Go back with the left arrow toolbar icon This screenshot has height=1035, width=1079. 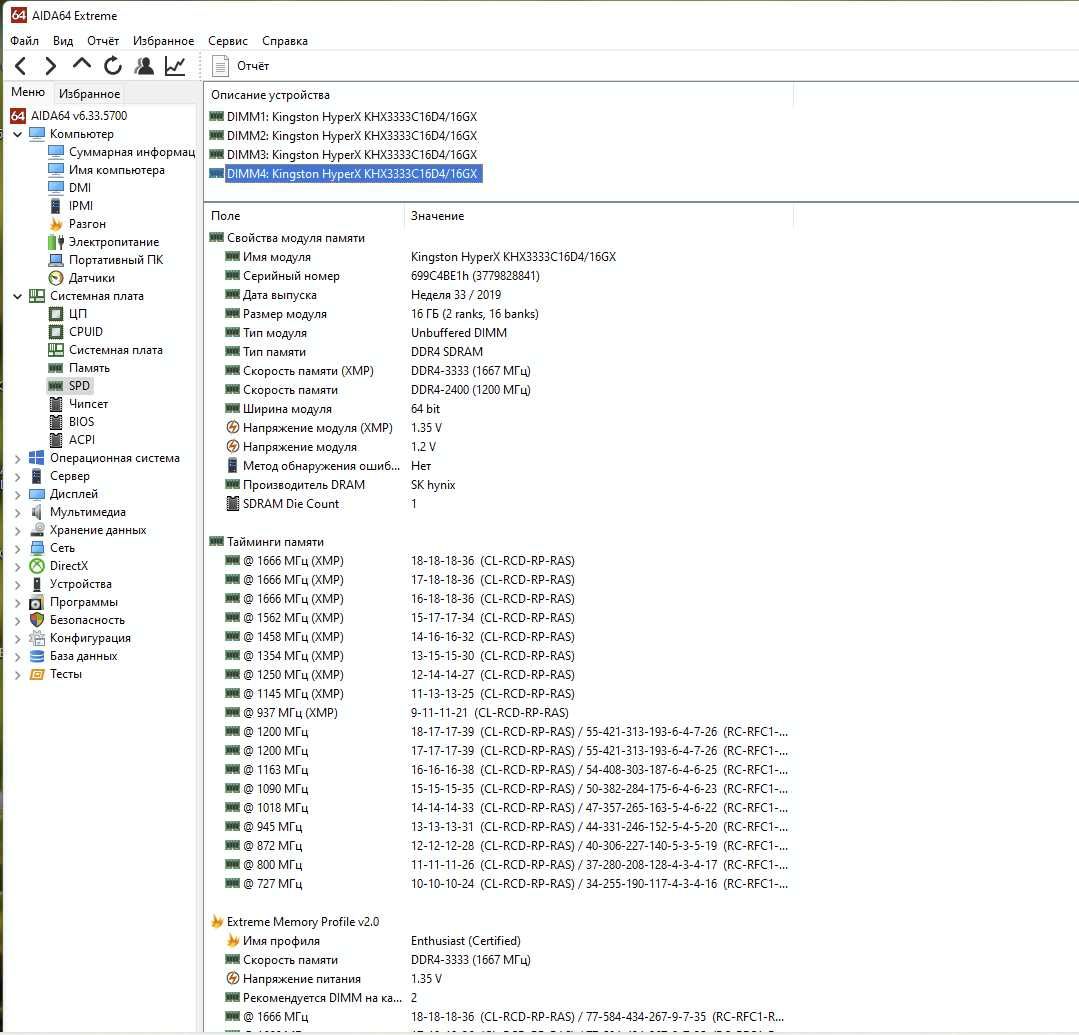pos(21,66)
